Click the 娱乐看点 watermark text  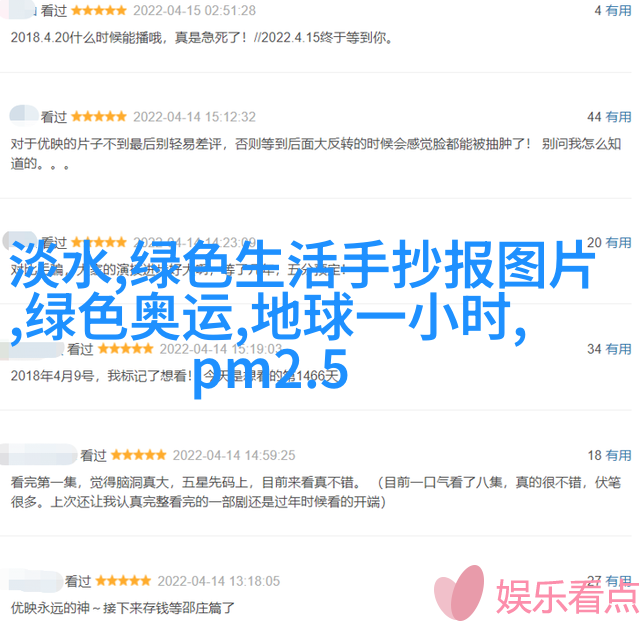coord(567,596)
